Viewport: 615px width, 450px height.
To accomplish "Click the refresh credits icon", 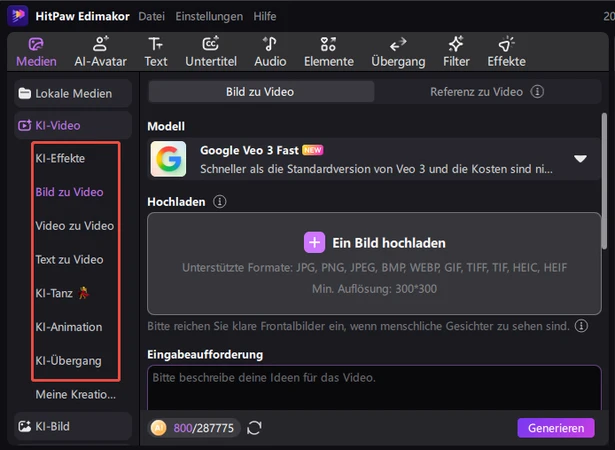I will click(x=255, y=428).
